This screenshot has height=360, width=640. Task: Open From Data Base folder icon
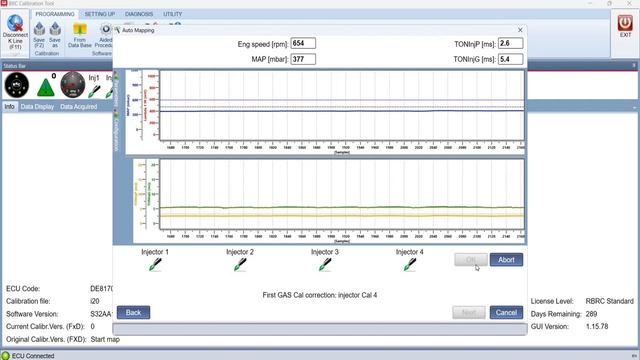pyautogui.click(x=80, y=29)
